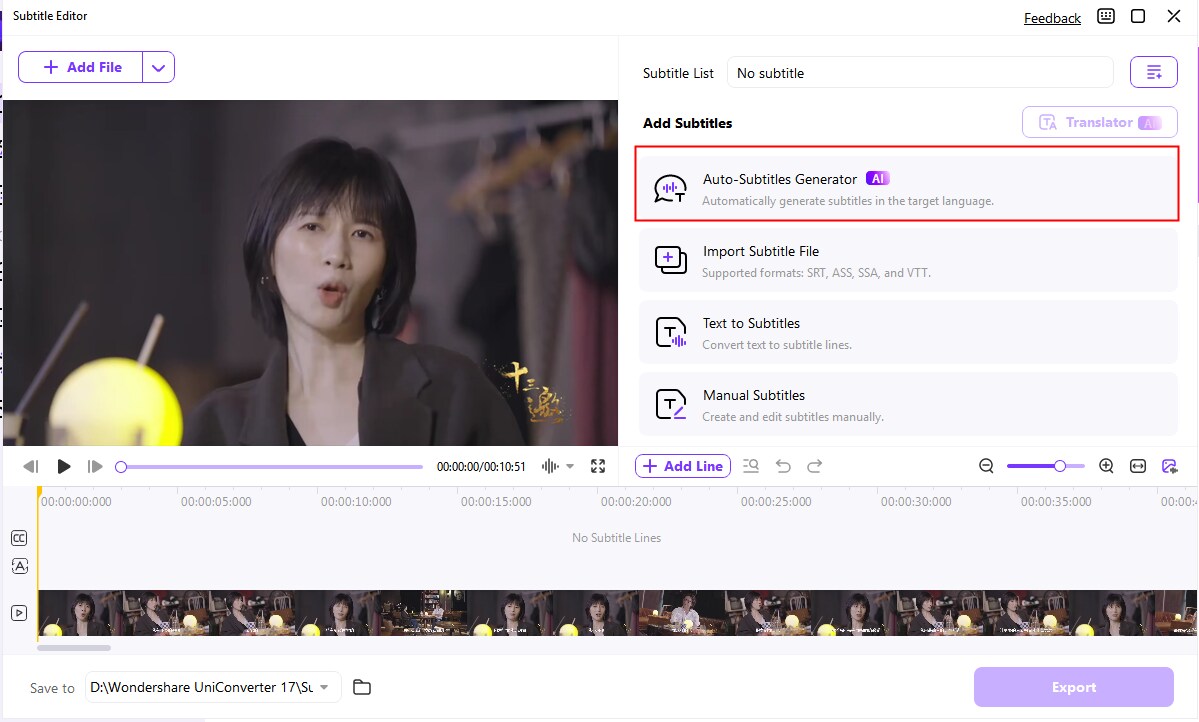The image size is (1199, 722).
Task: Fit timeline to window width
Action: [x=1138, y=466]
